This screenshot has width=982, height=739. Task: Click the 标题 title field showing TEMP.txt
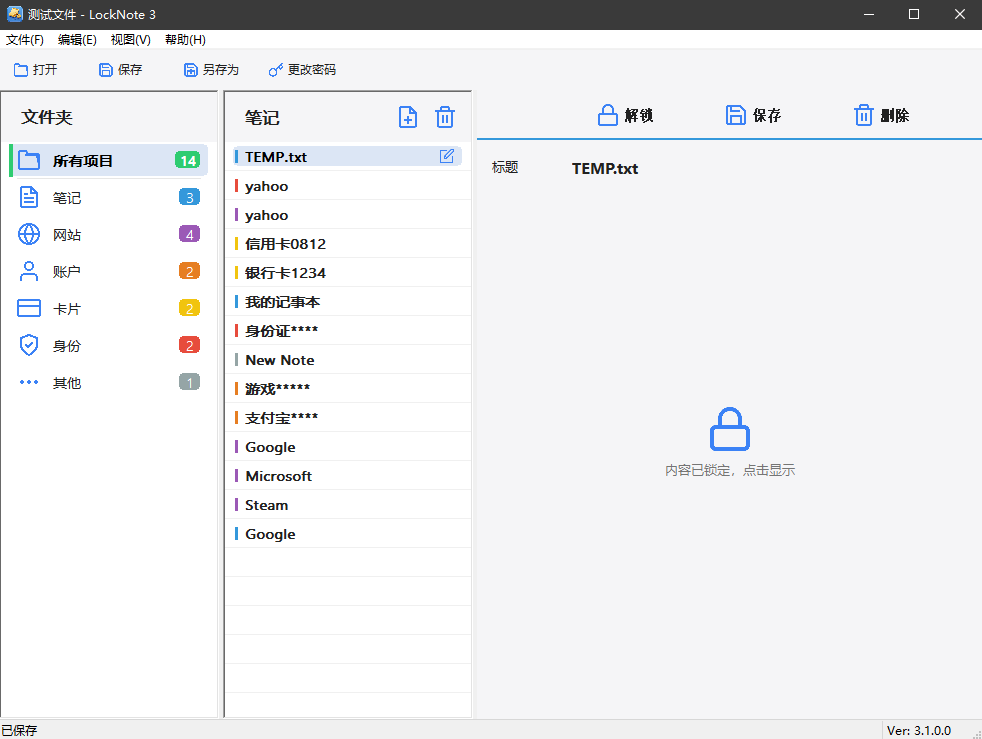coord(604,168)
